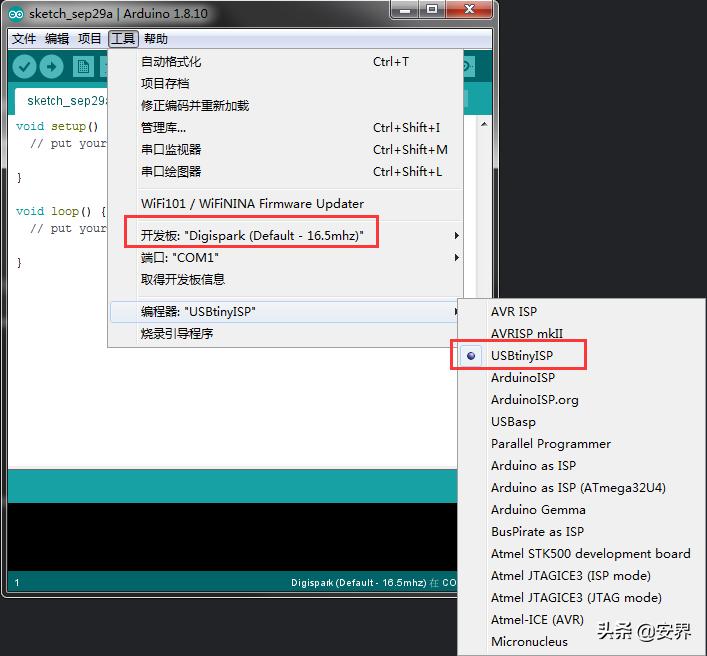
Task: Click inside the black console output area
Action: [x=232, y=537]
